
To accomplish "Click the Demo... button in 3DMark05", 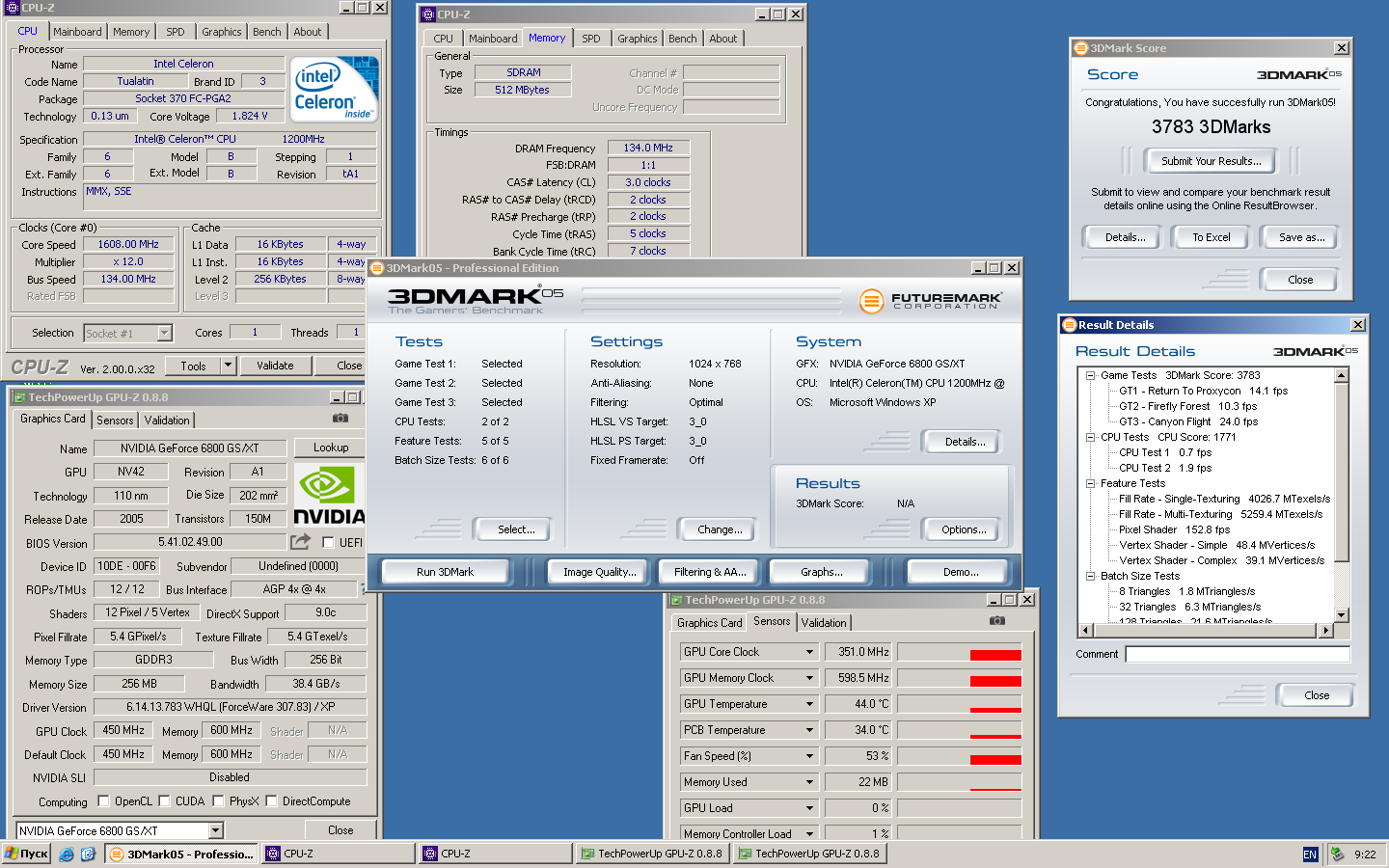I will pos(960,572).
